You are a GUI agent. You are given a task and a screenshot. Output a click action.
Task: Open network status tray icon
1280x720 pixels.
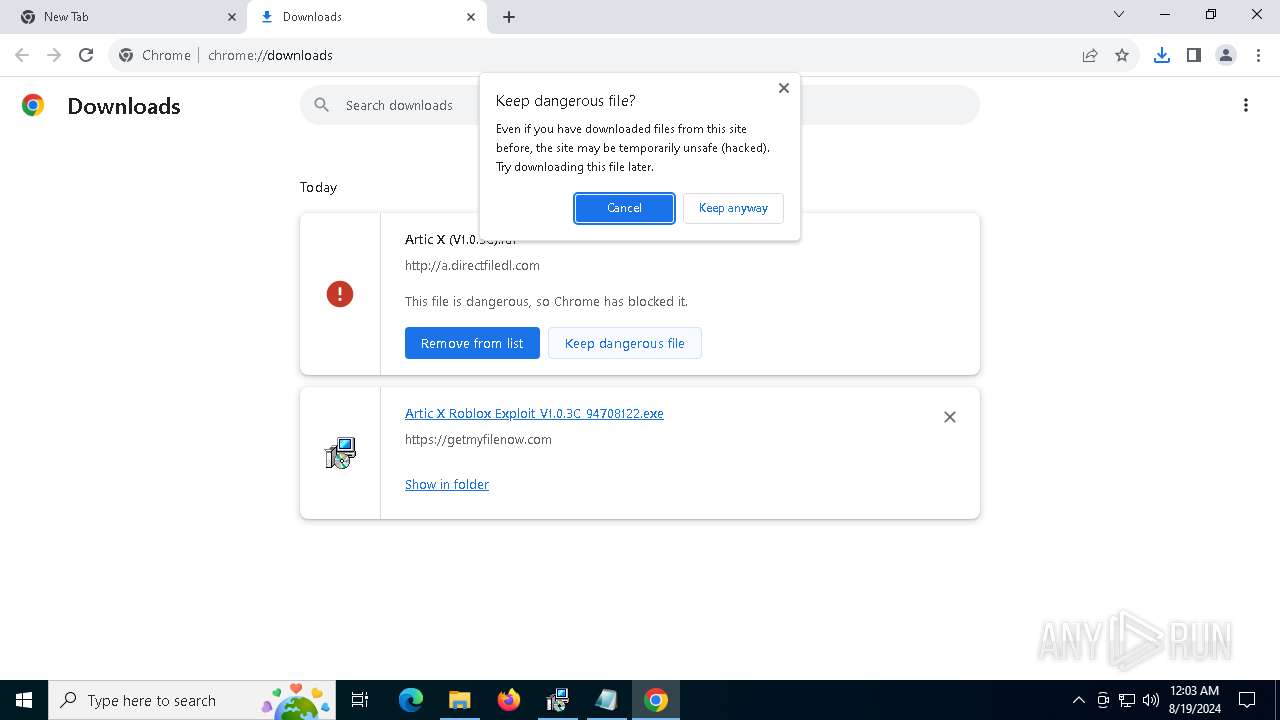pos(1127,700)
